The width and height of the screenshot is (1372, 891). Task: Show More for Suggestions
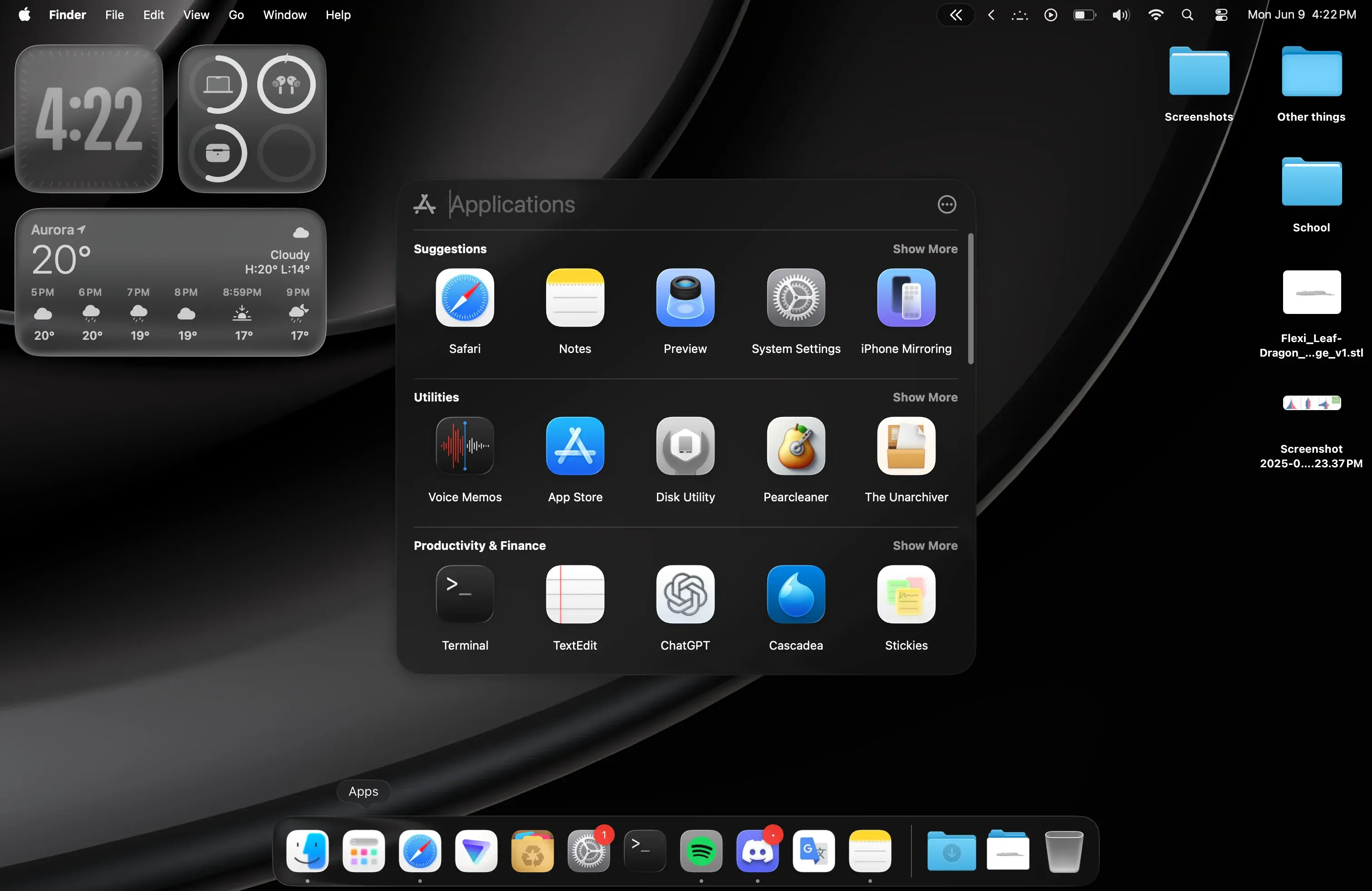click(x=925, y=249)
